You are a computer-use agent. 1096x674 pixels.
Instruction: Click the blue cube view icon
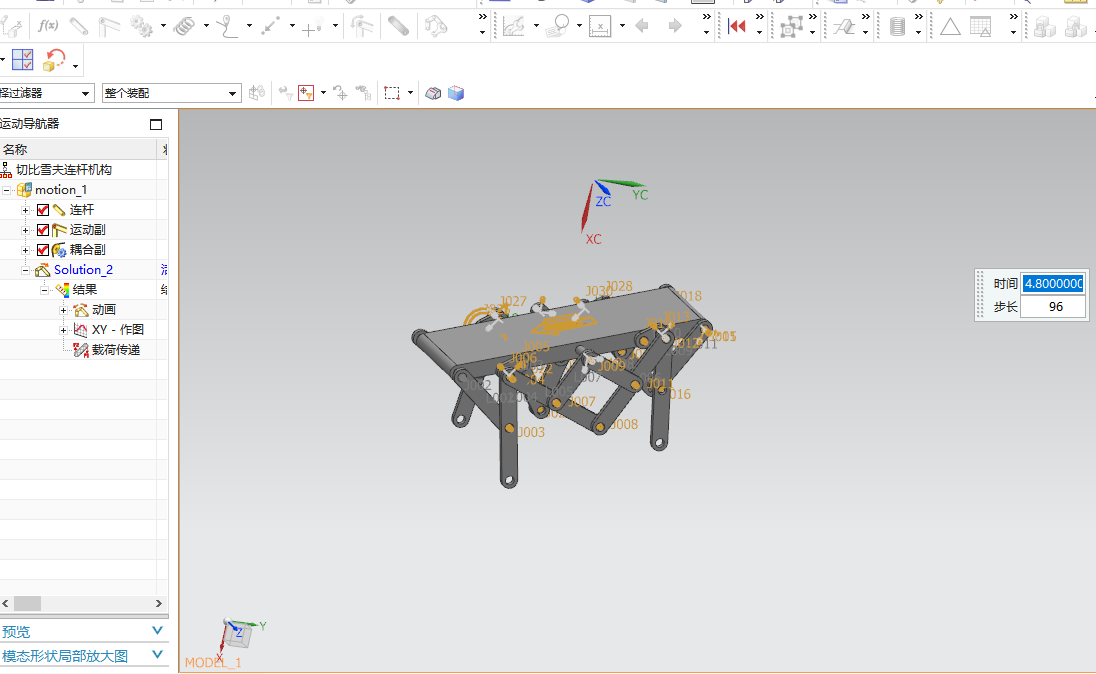click(456, 93)
